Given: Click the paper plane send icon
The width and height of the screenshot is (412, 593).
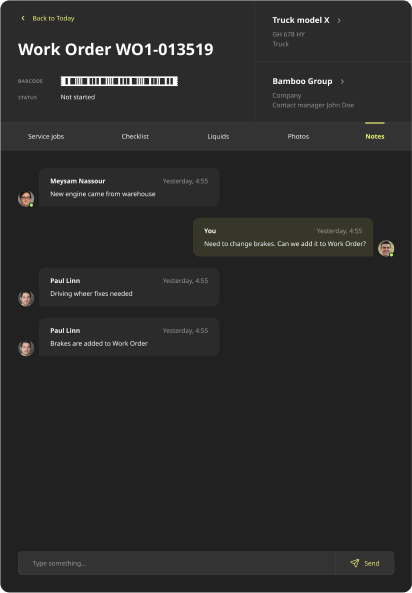Looking at the screenshot, I should [354, 563].
